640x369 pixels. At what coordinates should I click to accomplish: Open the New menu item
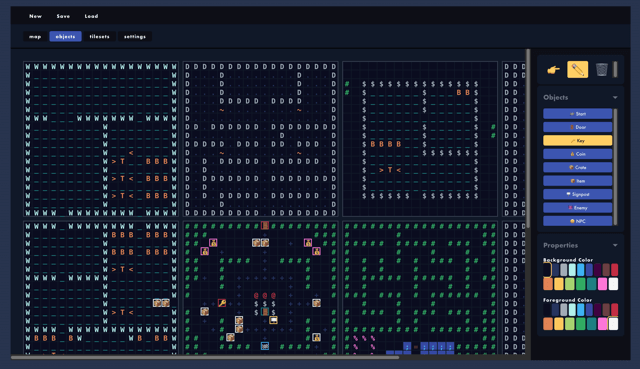[x=36, y=16]
